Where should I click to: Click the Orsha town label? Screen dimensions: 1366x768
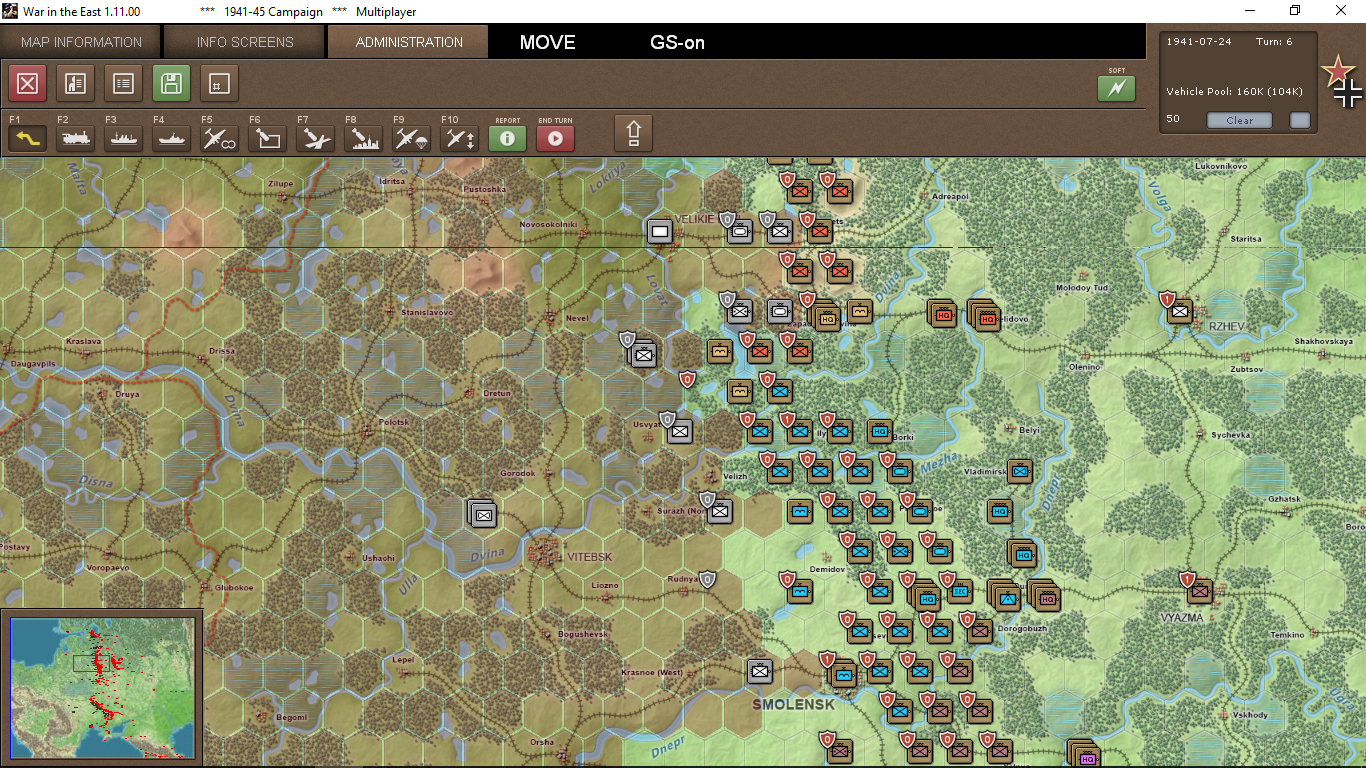(542, 742)
